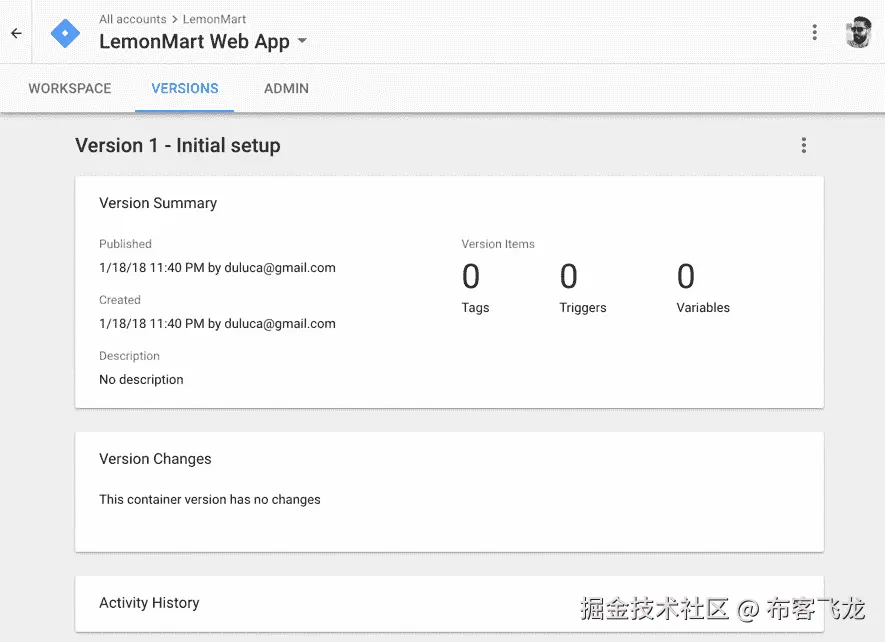
Task: Open the LemonMart breadcrumb link
Action: 214,19
